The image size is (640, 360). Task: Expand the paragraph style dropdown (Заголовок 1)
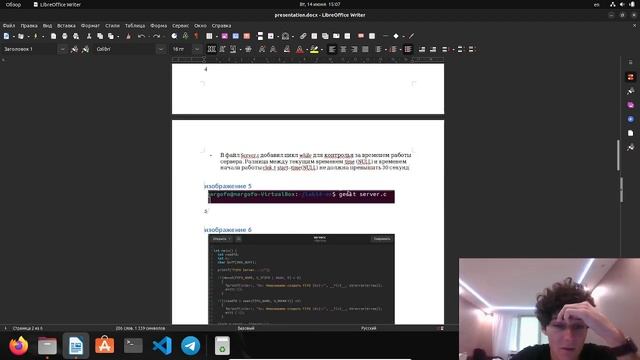click(62, 49)
